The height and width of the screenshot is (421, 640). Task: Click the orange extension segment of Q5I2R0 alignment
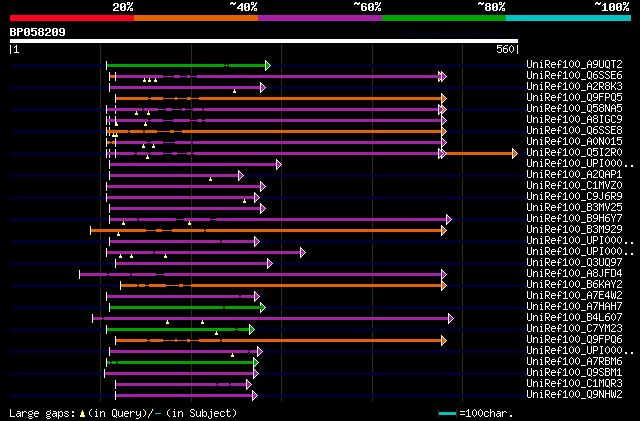(479, 154)
